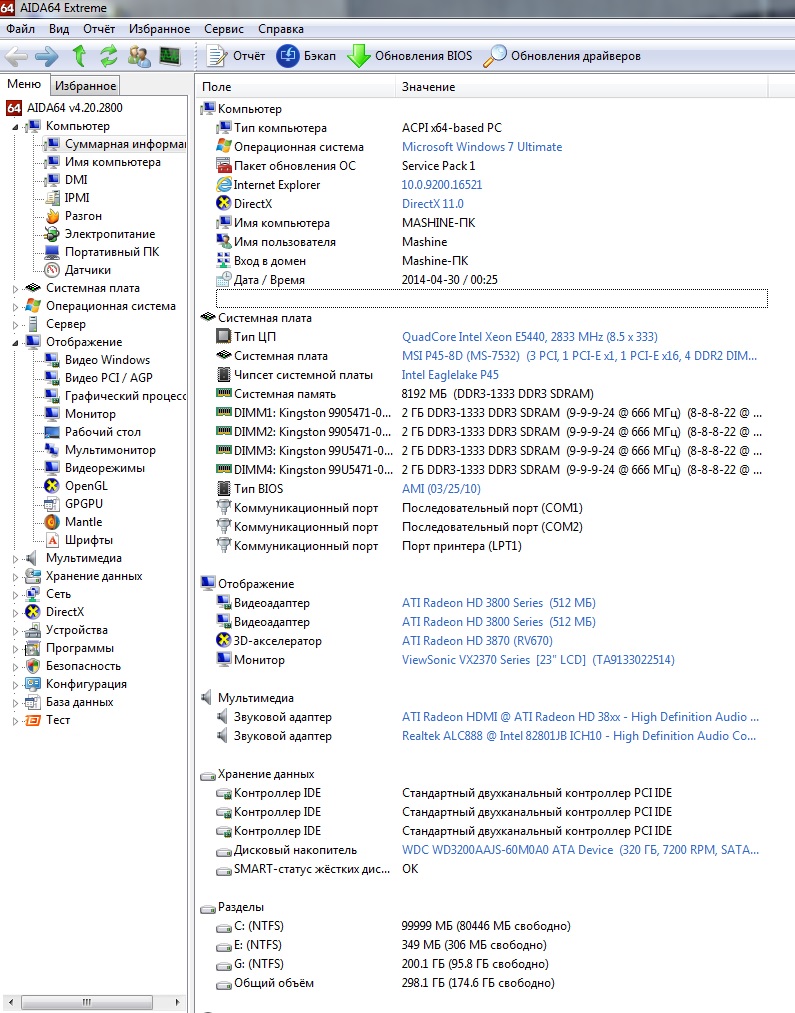Expand the Хранение данных tree node
This screenshot has width=795, height=1013.
coord(15,577)
